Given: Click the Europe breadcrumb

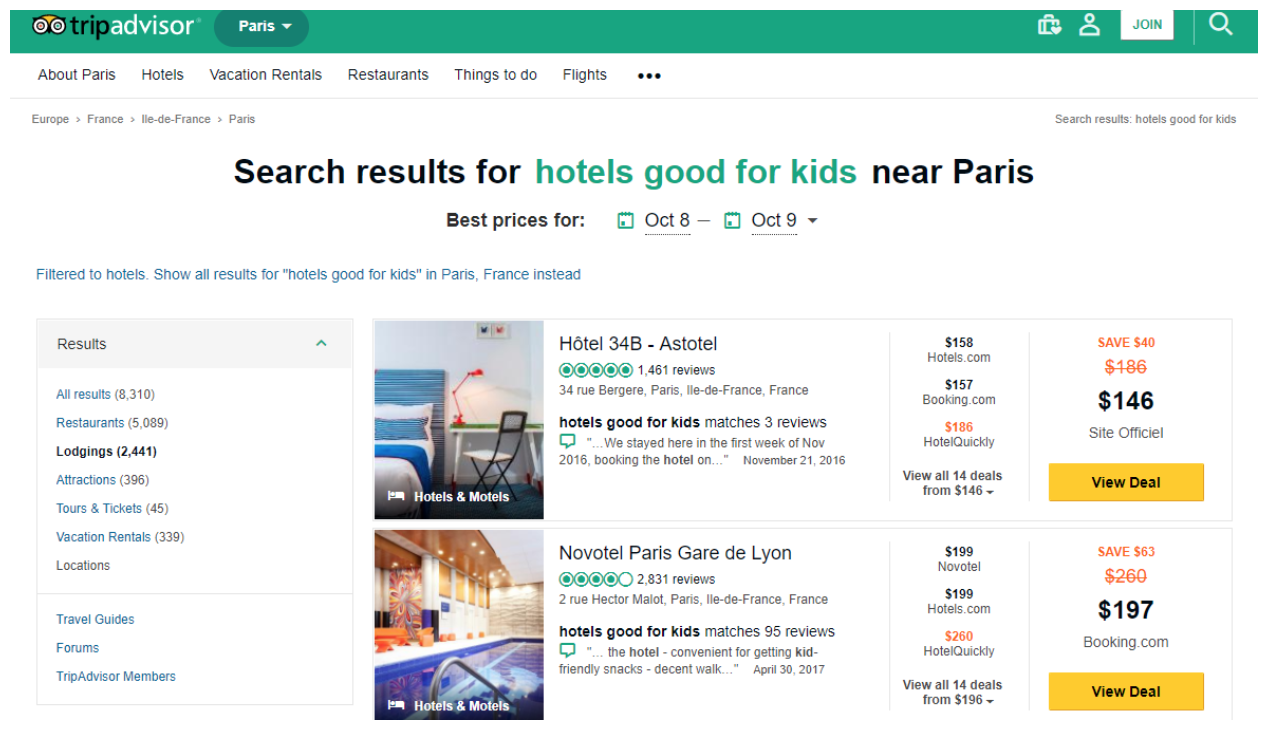Looking at the screenshot, I should [x=50, y=119].
